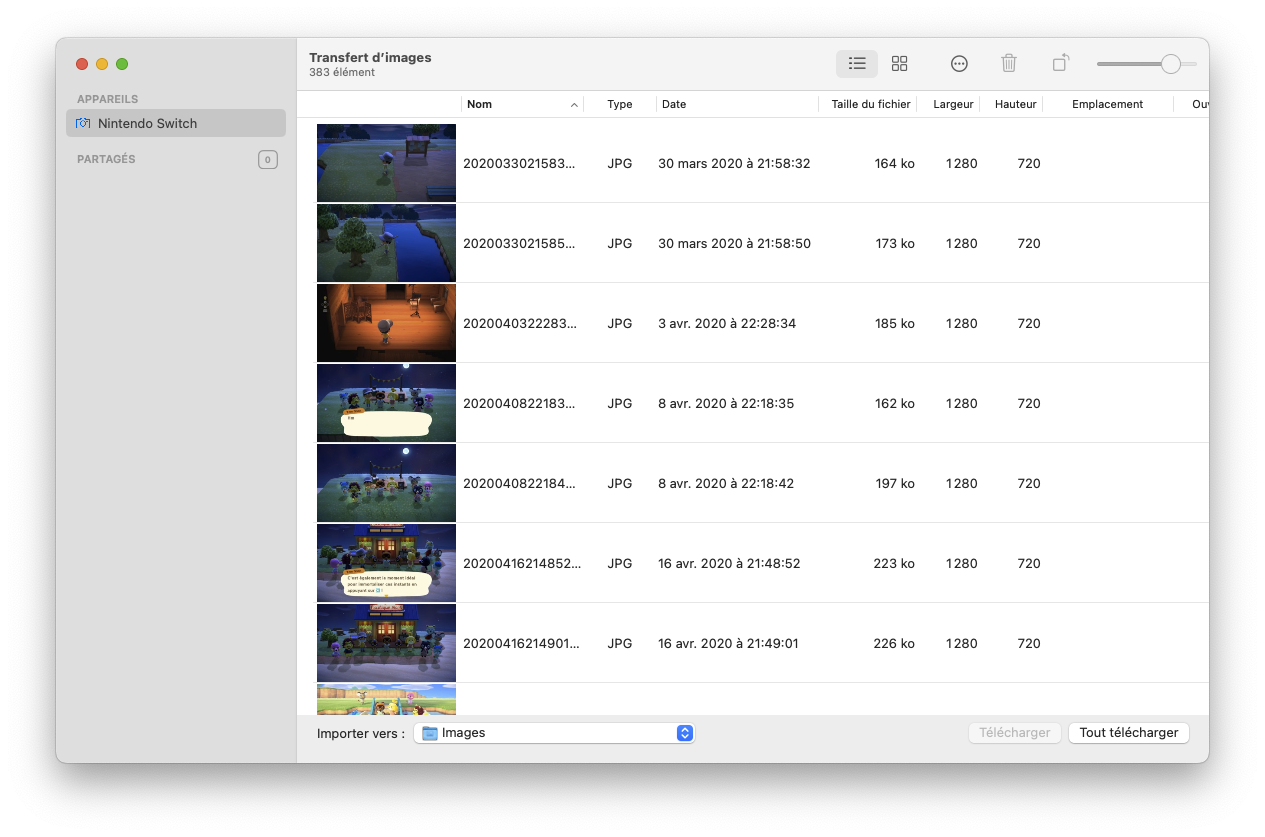Switch to list view
Viewport: 1265px width, 837px height.
[857, 64]
